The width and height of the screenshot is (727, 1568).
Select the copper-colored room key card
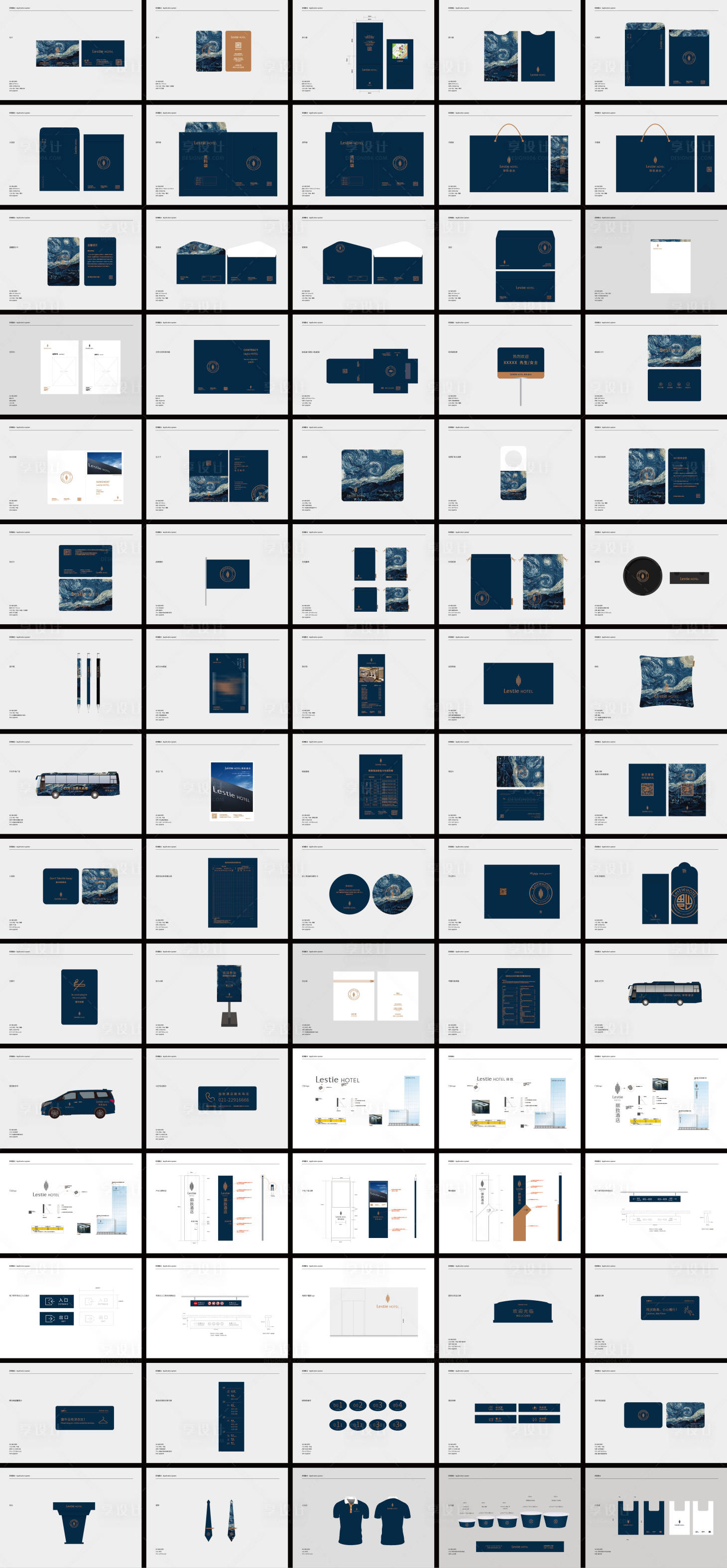point(238,51)
